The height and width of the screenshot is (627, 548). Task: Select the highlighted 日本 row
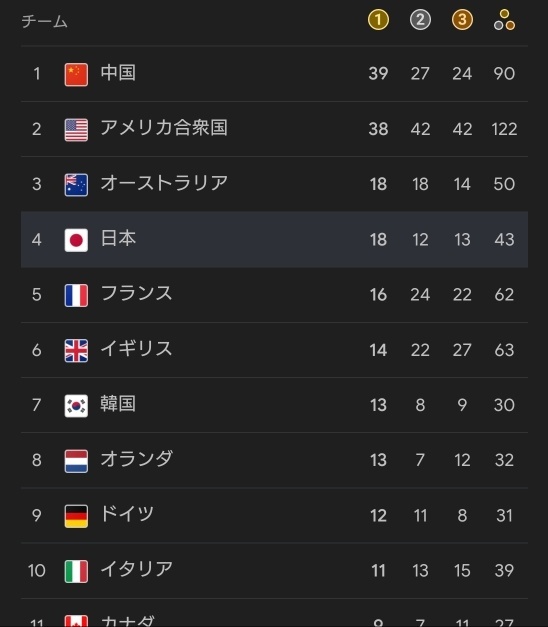(x=274, y=240)
